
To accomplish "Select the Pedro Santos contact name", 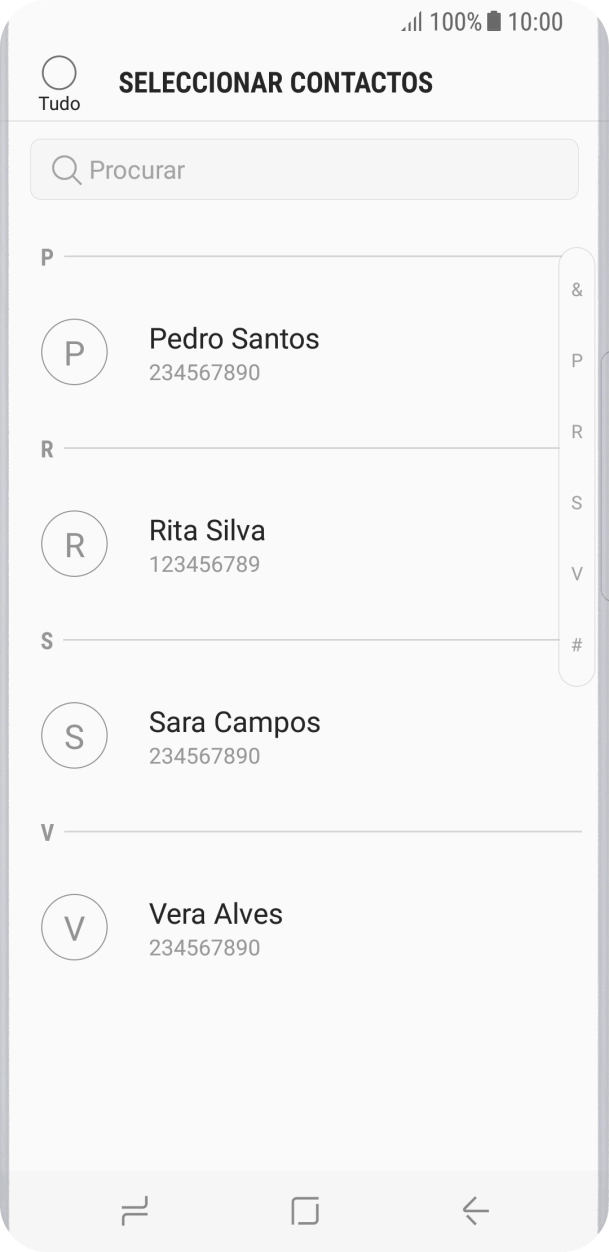I will (x=234, y=339).
